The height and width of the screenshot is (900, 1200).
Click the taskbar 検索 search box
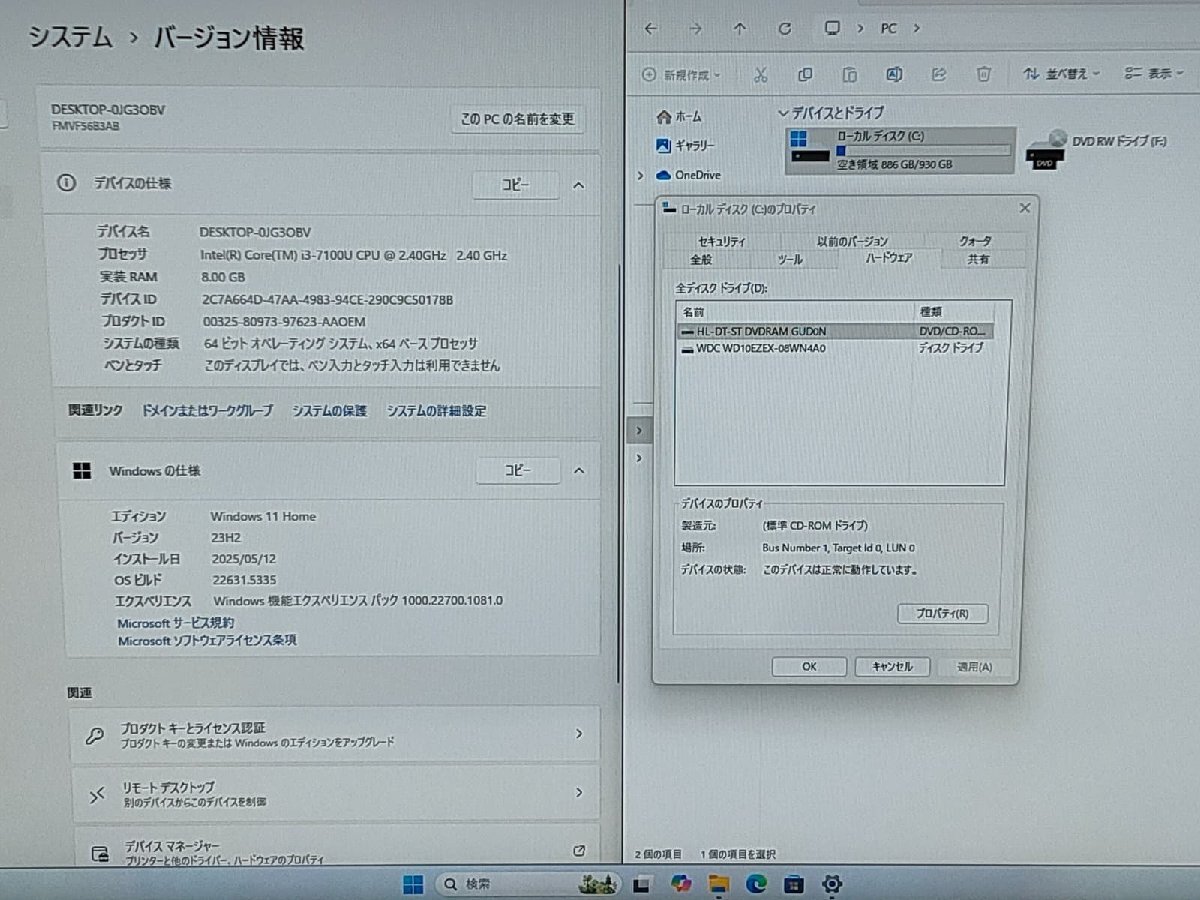point(526,883)
